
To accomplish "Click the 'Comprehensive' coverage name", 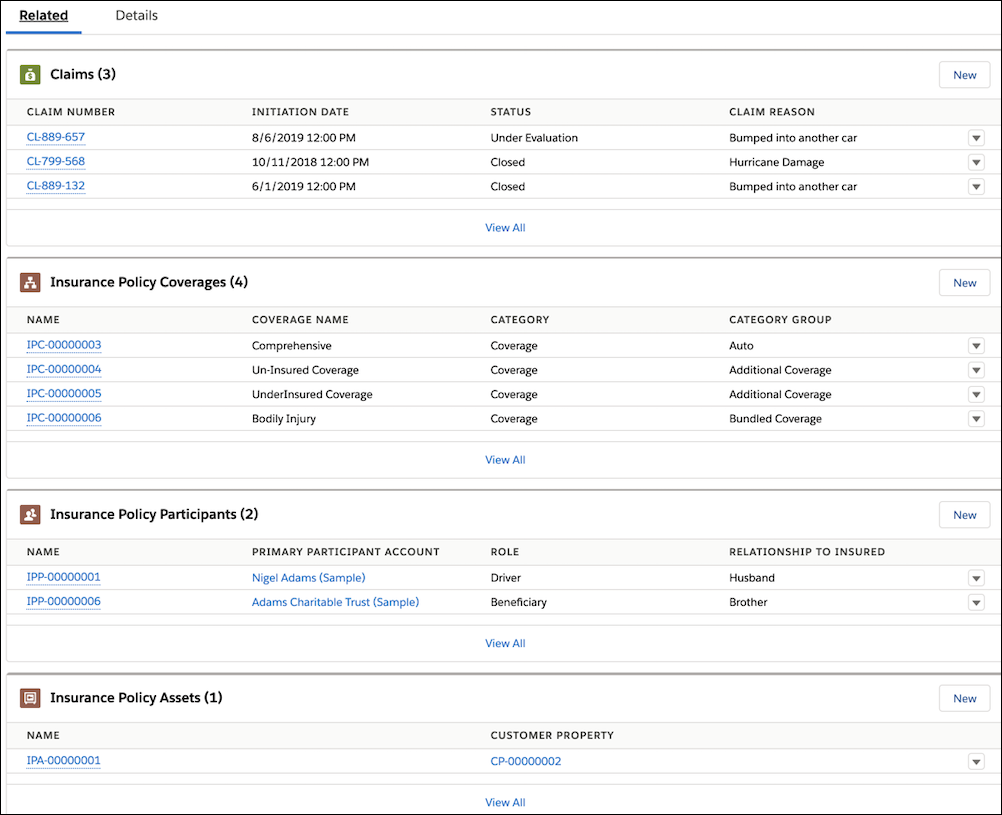I will [291, 346].
